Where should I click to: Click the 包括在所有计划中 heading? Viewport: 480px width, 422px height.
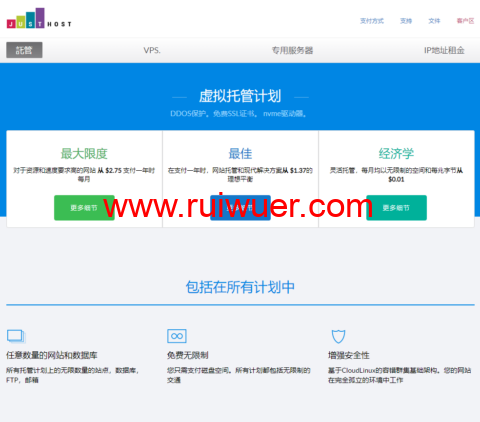point(240,287)
